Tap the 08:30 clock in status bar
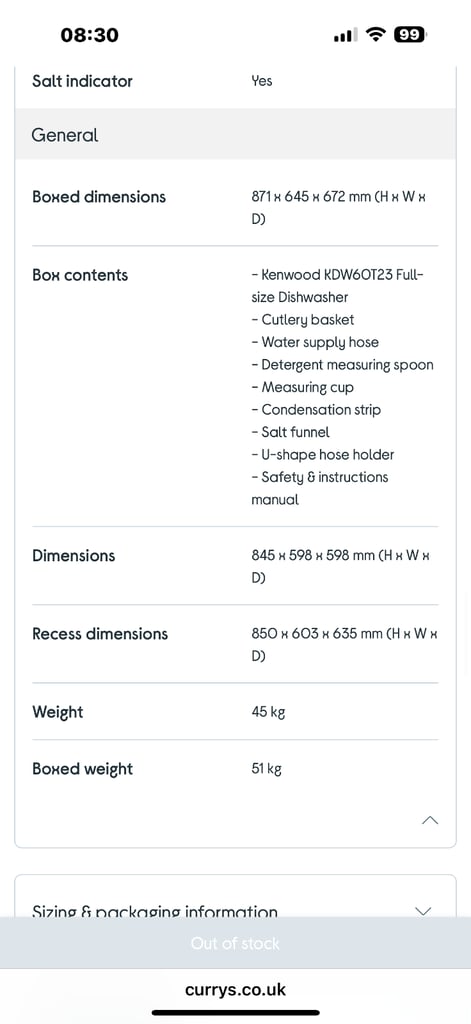The image size is (471, 1024). click(89, 35)
